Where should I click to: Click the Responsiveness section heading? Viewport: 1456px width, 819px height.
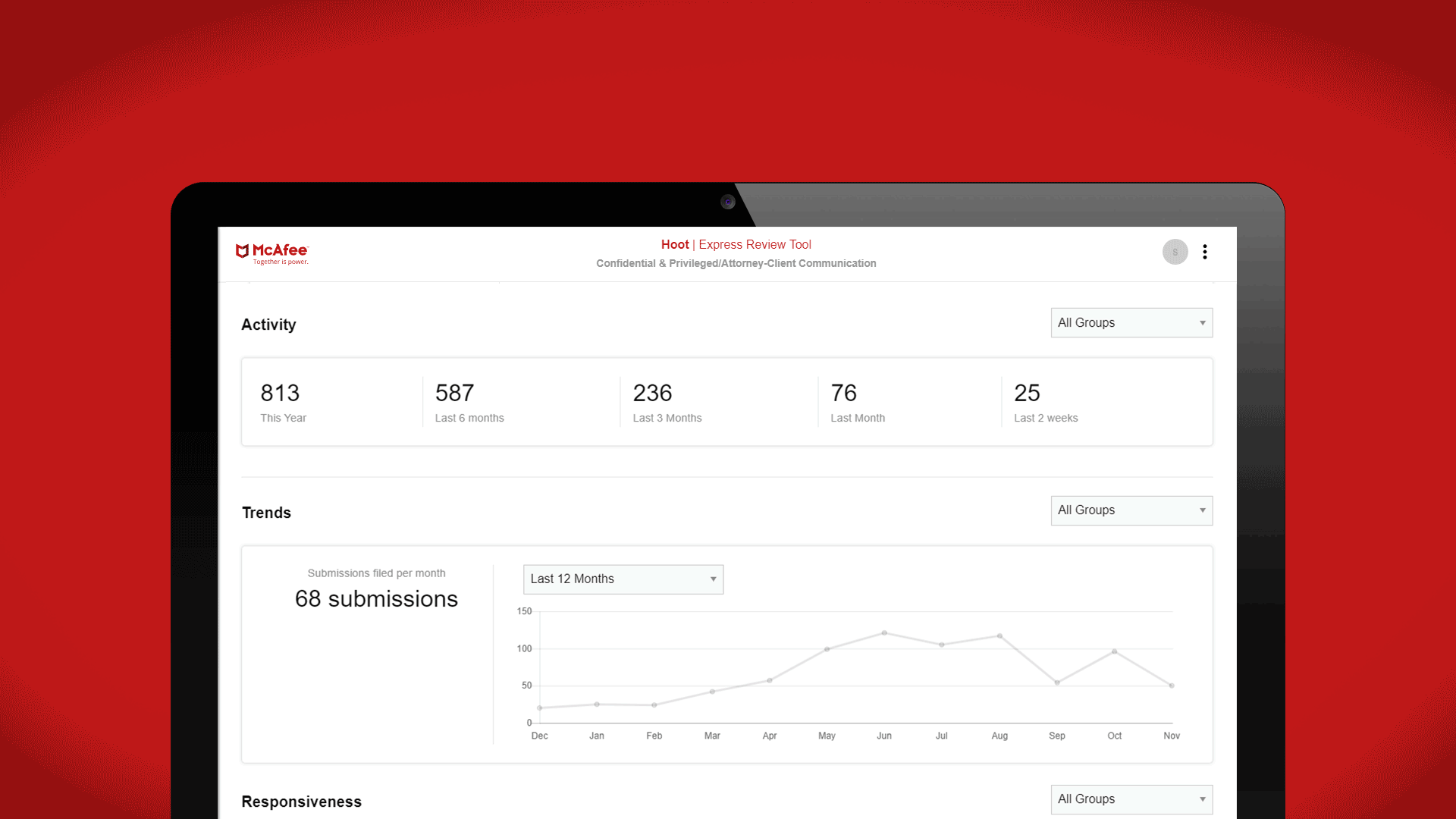(301, 801)
